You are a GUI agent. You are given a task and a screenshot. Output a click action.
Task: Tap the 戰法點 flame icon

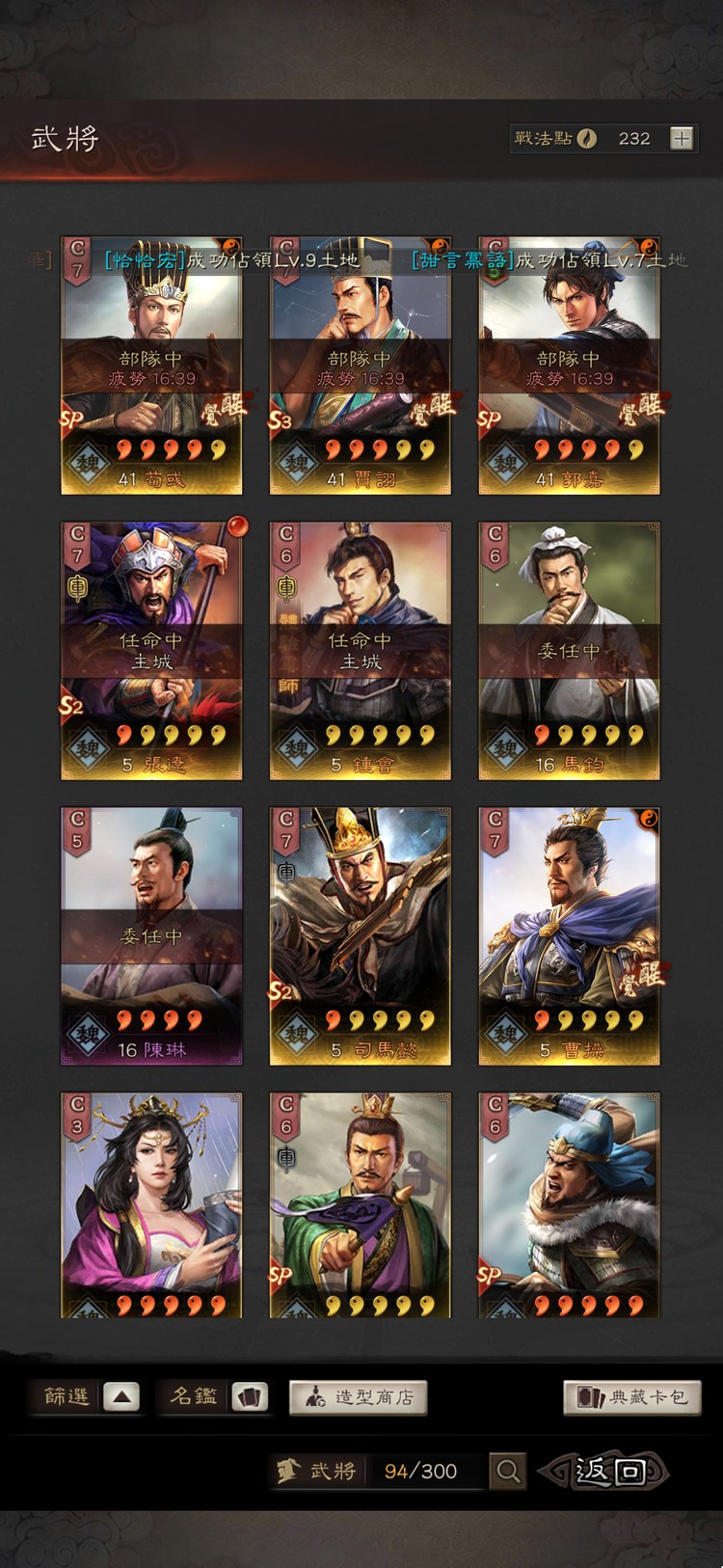tap(586, 139)
